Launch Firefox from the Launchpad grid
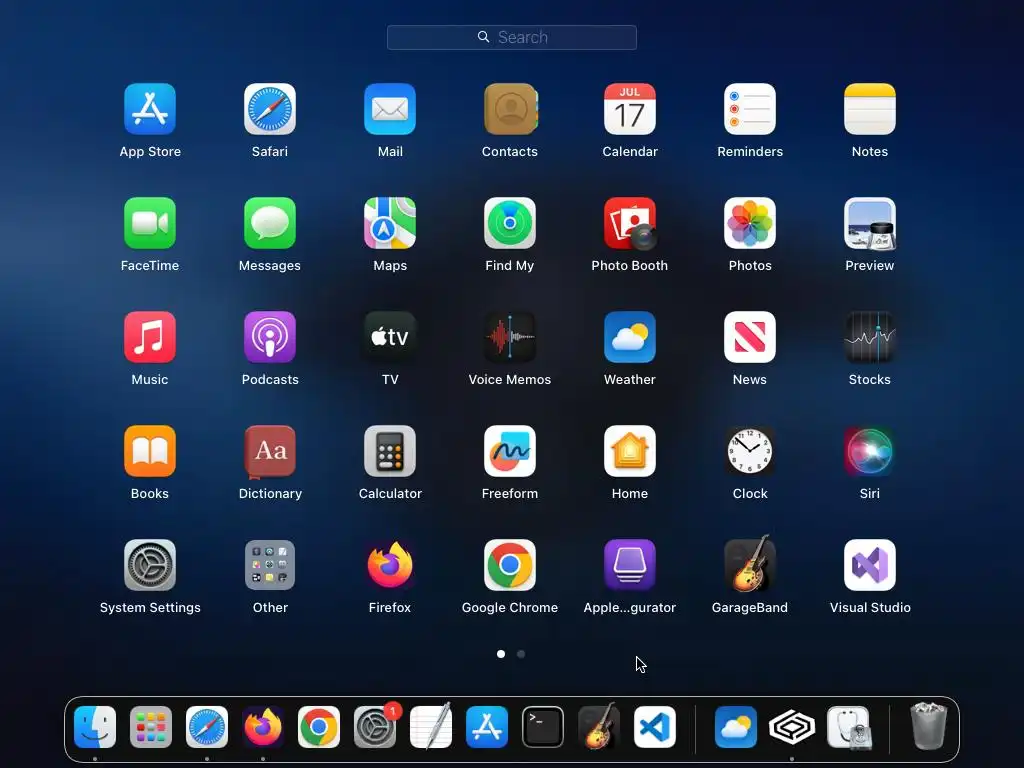 pos(390,565)
